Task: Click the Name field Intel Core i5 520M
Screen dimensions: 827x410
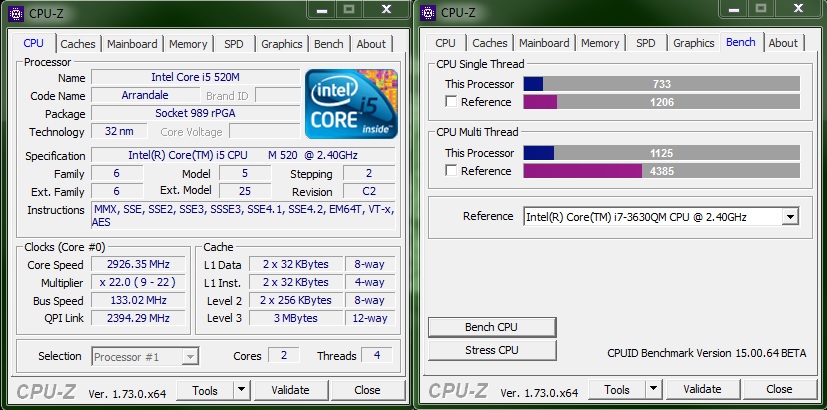Action: click(x=196, y=77)
